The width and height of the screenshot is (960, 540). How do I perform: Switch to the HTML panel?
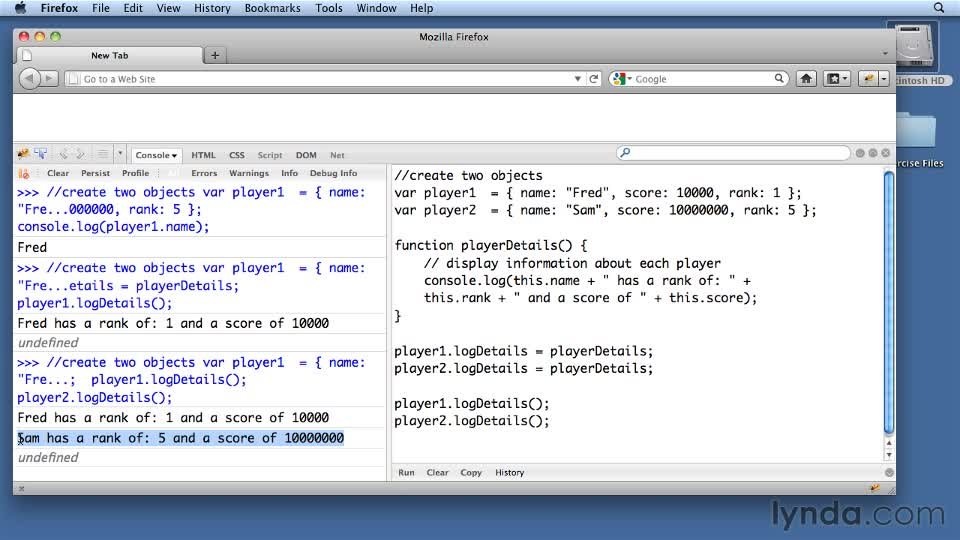point(203,155)
